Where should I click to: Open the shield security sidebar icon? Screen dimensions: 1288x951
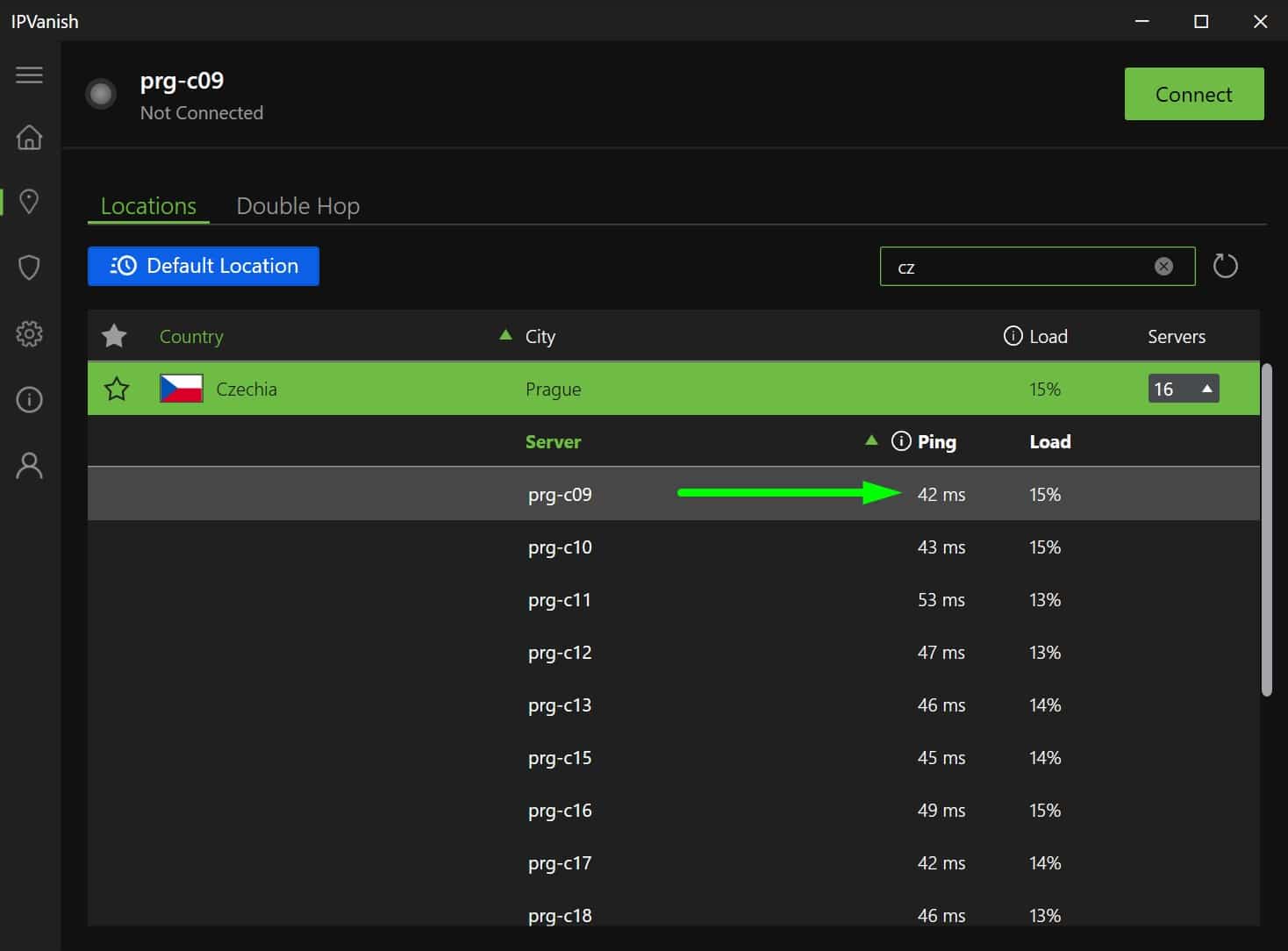(29, 267)
